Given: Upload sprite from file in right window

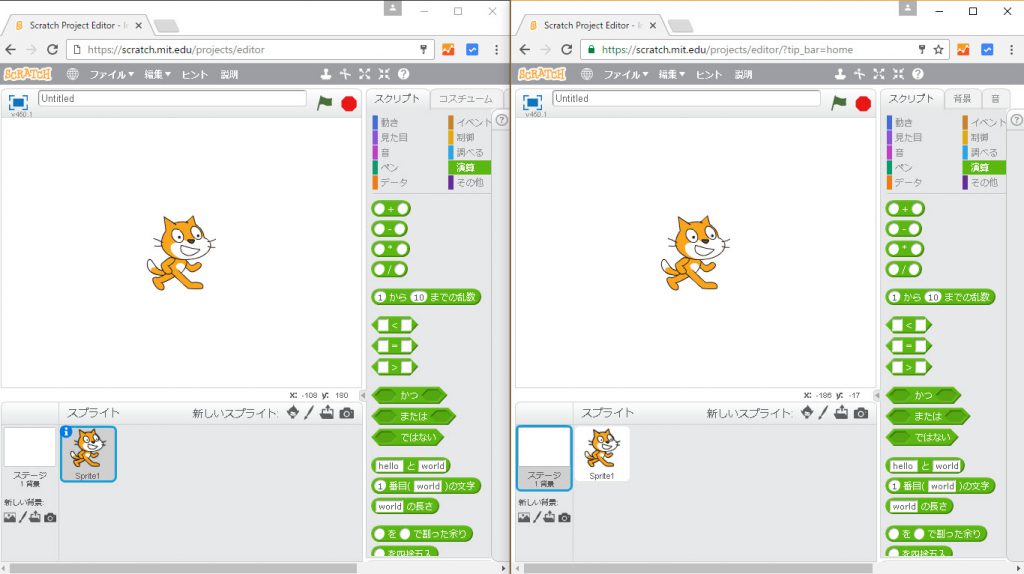Looking at the screenshot, I should 841,412.
